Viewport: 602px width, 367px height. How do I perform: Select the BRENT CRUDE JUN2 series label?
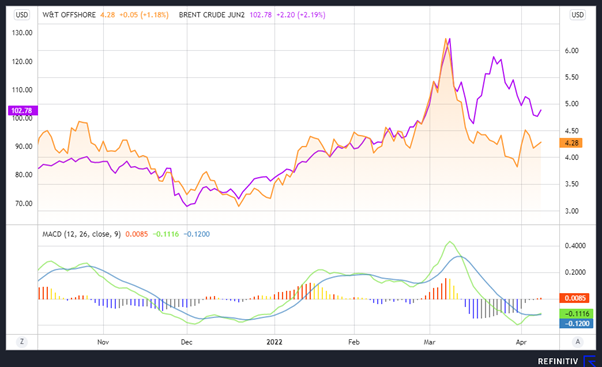pos(212,15)
